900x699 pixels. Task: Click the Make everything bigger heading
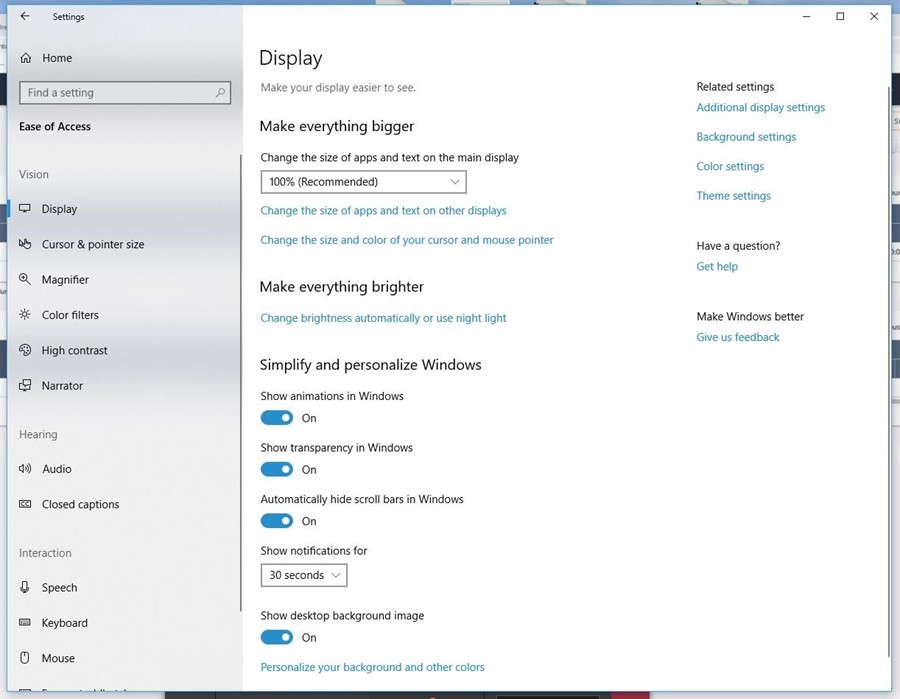(336, 126)
